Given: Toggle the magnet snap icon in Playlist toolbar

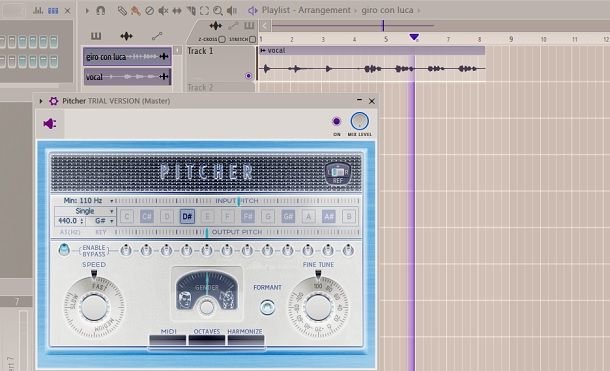Looking at the screenshot, I should tap(100, 10).
